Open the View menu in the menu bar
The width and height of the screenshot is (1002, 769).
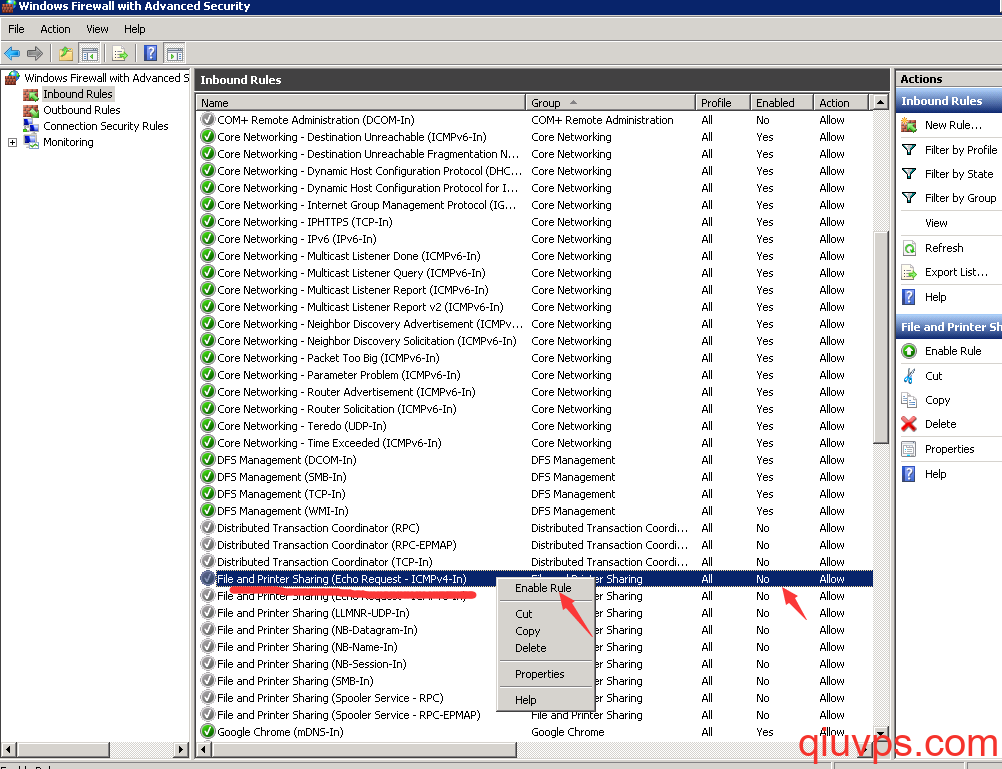97,29
